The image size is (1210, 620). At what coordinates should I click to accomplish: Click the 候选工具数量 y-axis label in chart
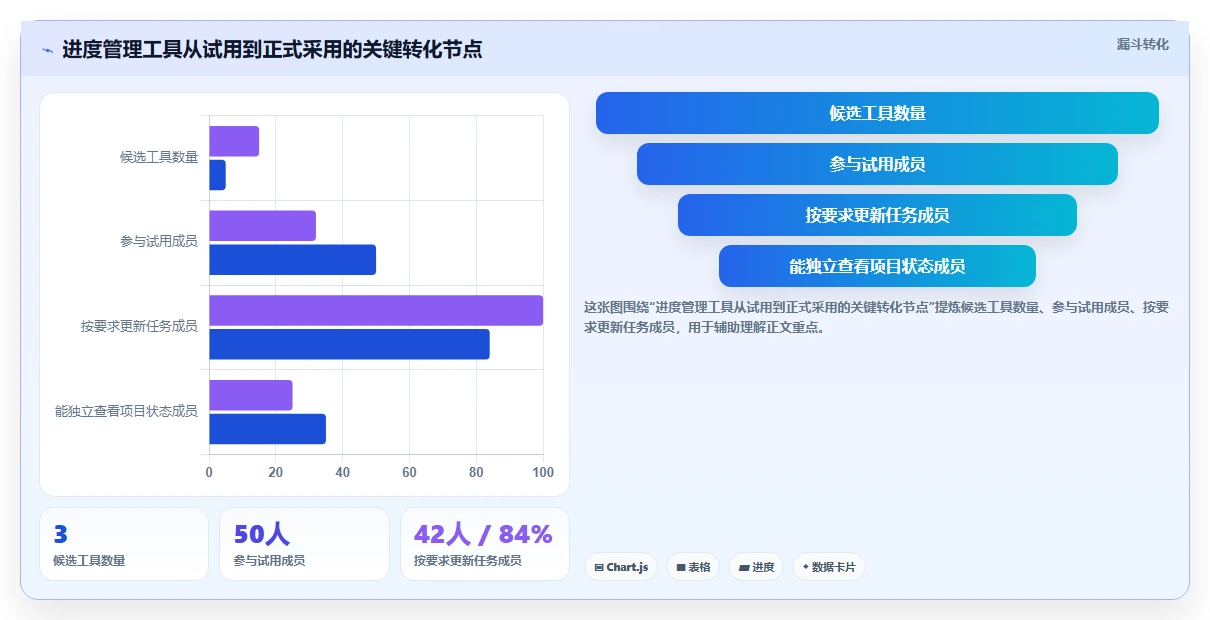(x=158, y=157)
